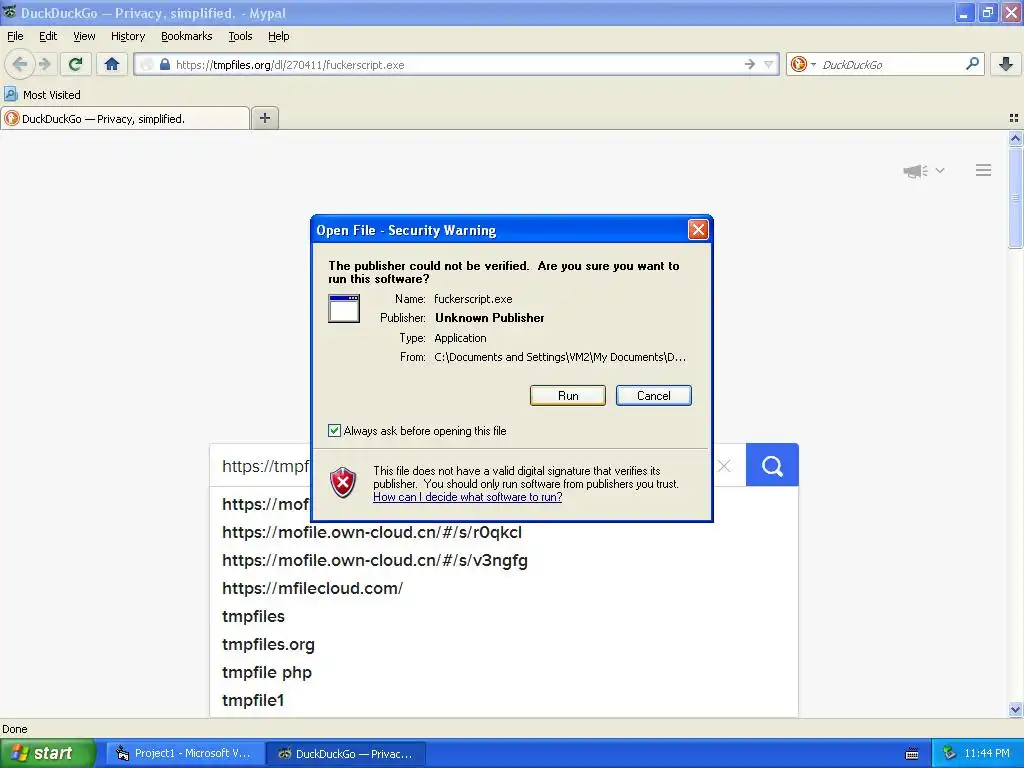Click the URL in the address bar
1024x768 pixels.
point(290,65)
